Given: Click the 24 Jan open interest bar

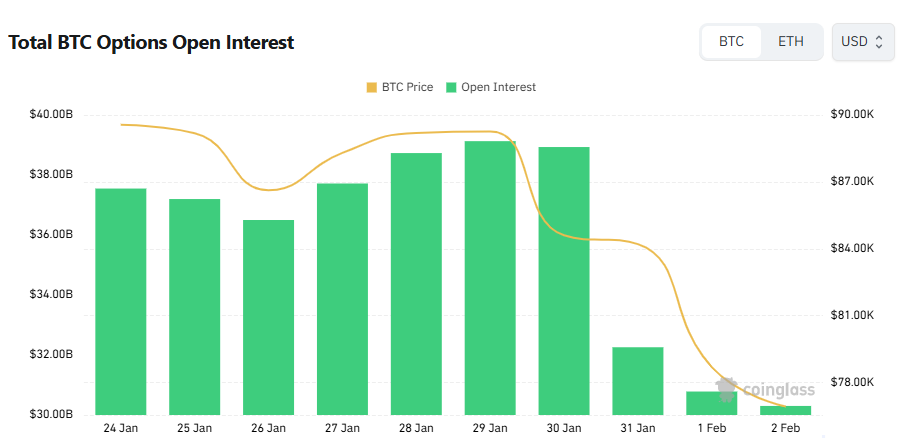Looking at the screenshot, I should pos(121,301).
